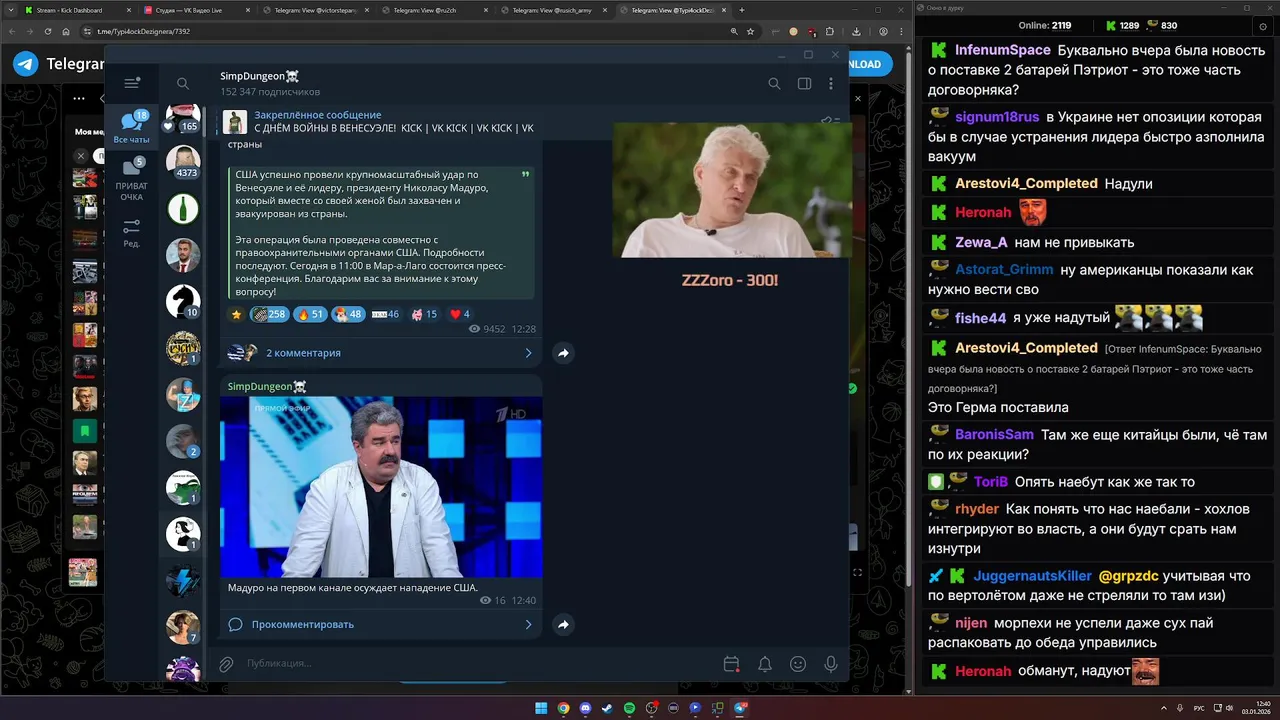Click username InfenumSpace in chat
The height and width of the screenshot is (720, 1280).
pos(1002,50)
